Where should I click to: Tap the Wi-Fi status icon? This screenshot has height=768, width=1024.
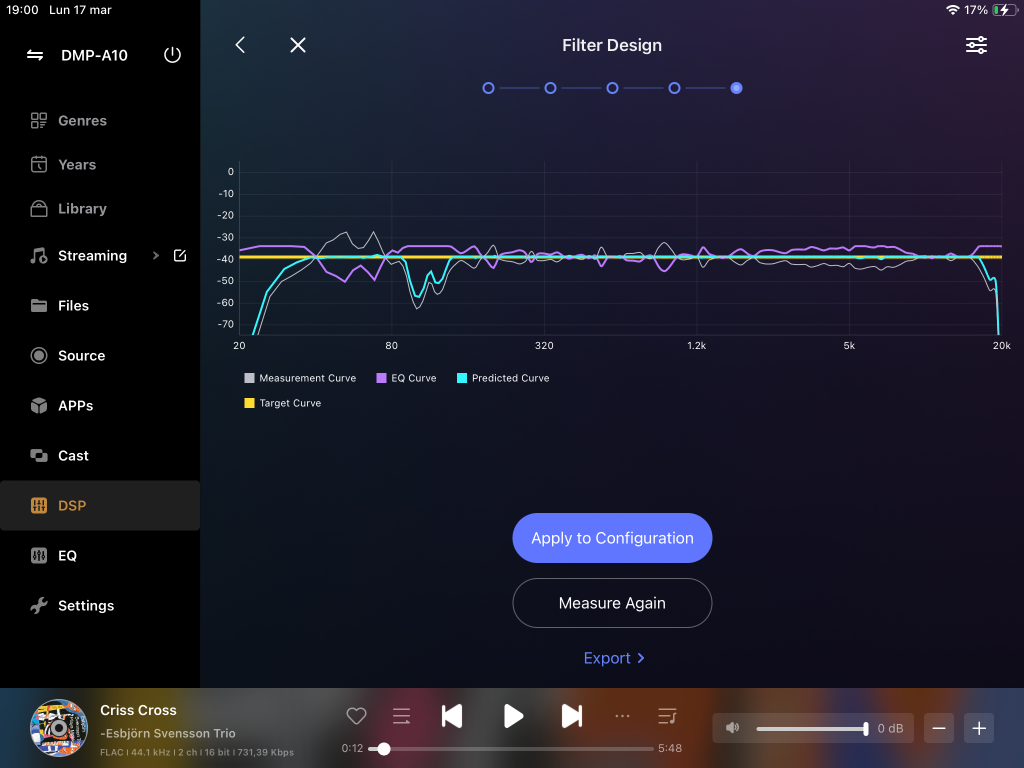click(953, 10)
